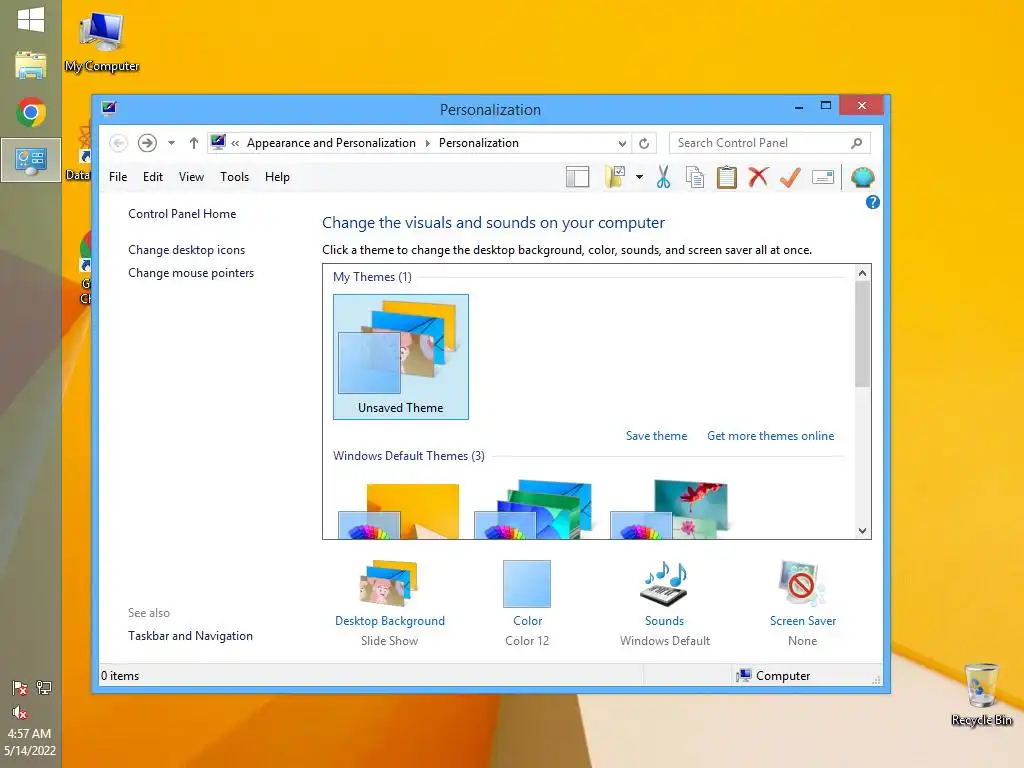This screenshot has height=768, width=1024.
Task: Click the Control Panel icon in address bar
Action: 218,142
